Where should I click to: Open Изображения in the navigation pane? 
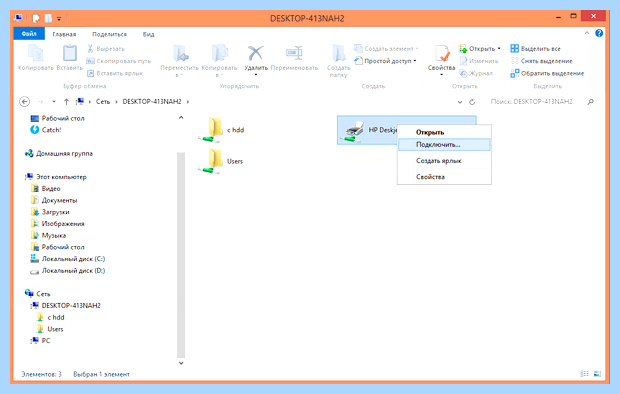click(x=57, y=224)
